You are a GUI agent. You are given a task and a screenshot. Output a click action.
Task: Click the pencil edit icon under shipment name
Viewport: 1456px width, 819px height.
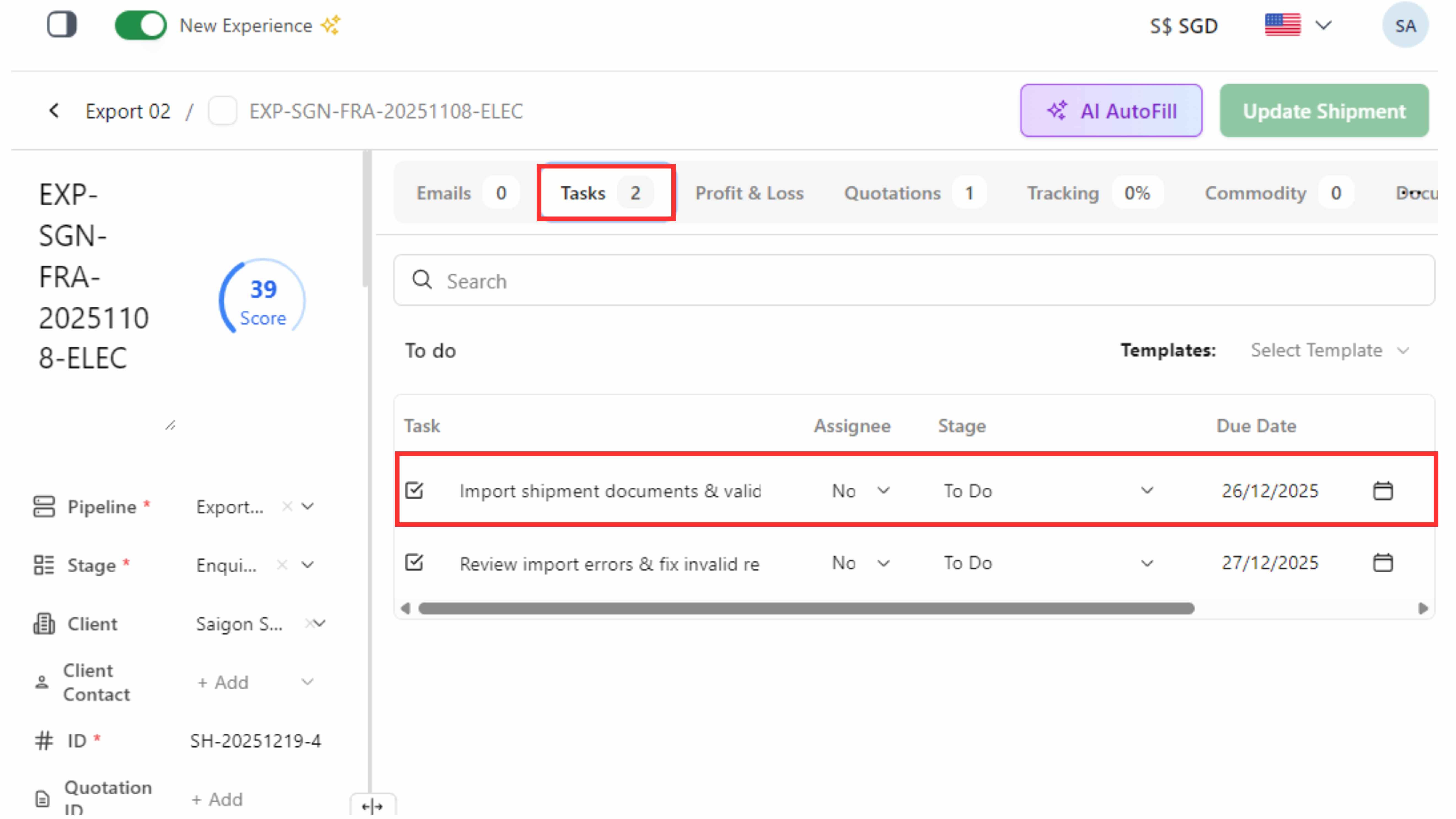(170, 425)
